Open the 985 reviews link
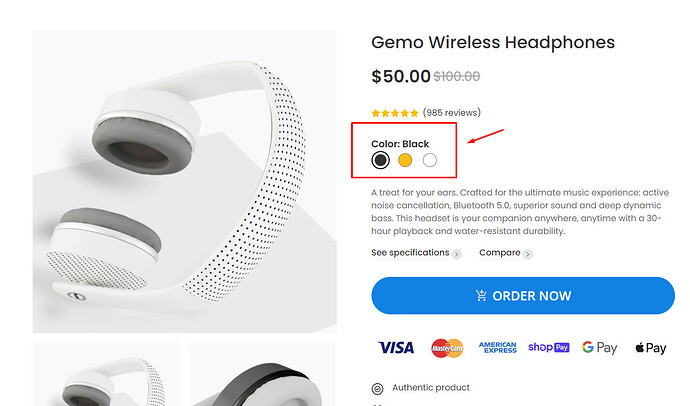The image size is (690, 406). click(451, 113)
